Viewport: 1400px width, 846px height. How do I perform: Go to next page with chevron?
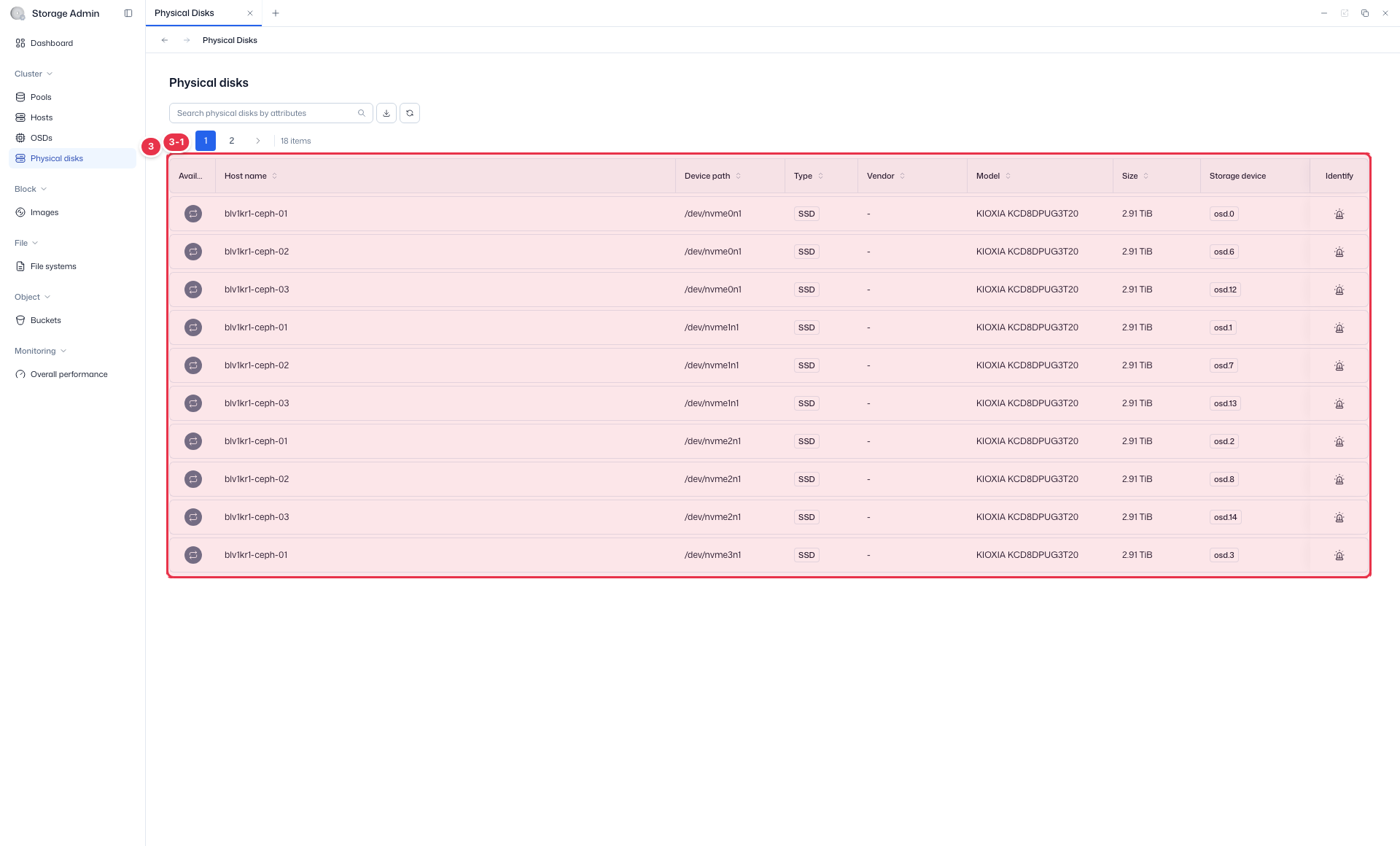[x=257, y=141]
